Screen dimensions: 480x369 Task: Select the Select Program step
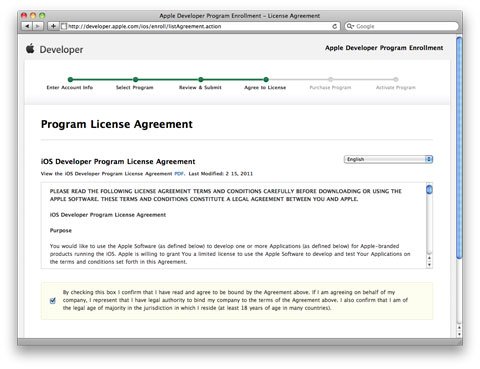point(135,87)
